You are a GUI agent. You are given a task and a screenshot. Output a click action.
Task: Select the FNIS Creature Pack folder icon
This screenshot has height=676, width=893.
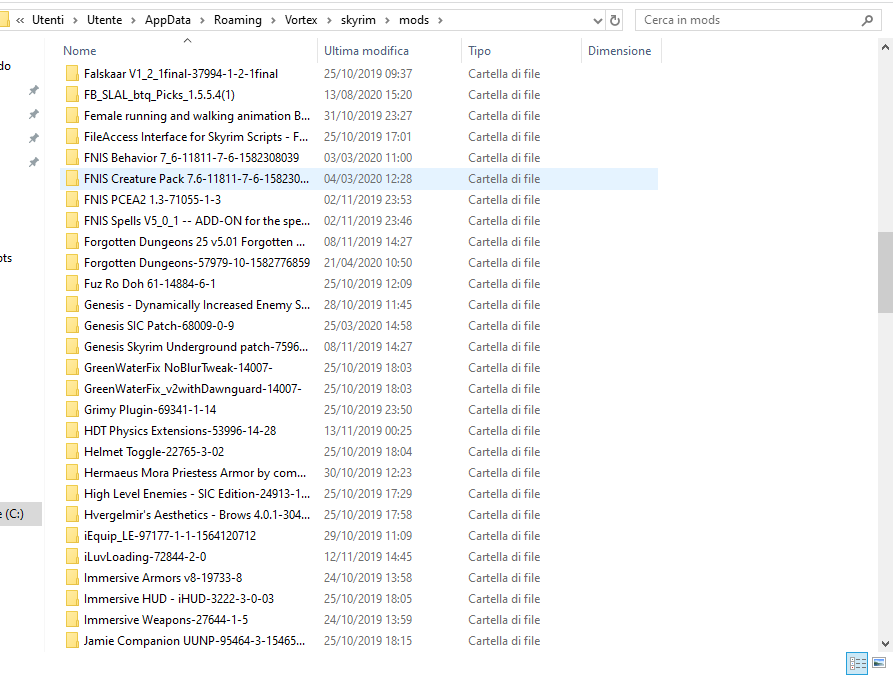tap(72, 179)
